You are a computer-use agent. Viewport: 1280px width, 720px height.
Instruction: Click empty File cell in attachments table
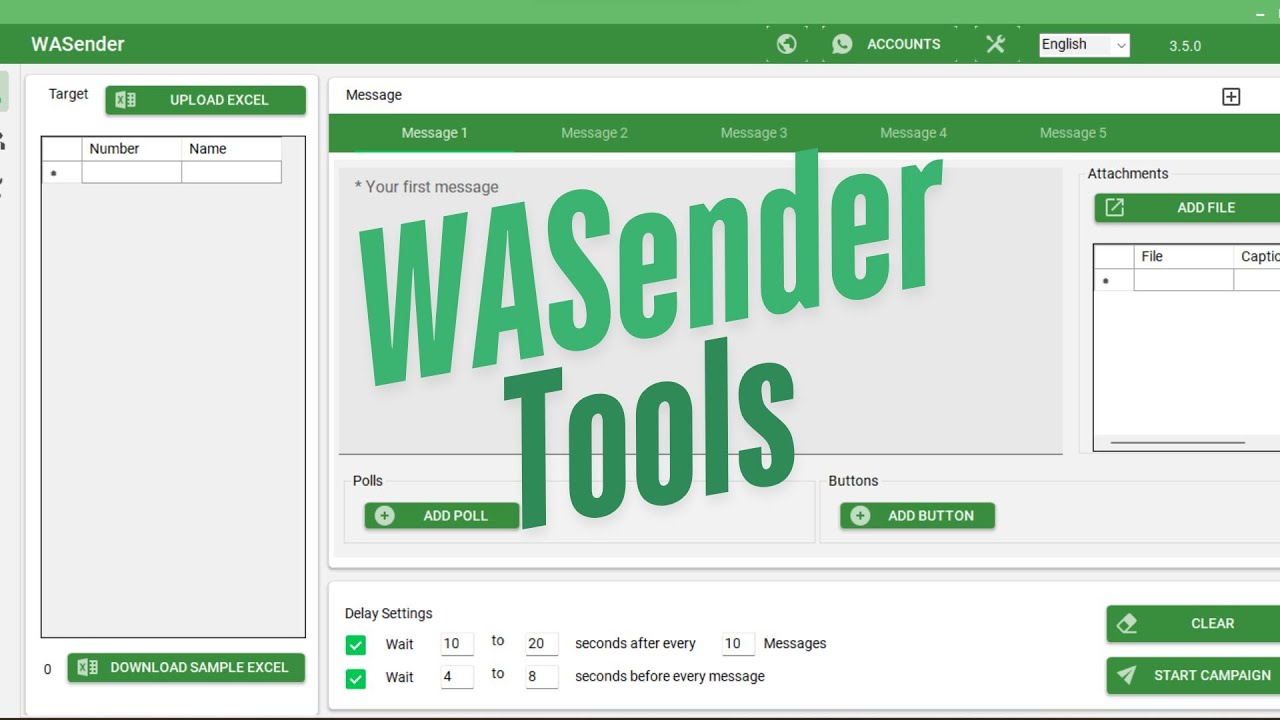point(1184,280)
